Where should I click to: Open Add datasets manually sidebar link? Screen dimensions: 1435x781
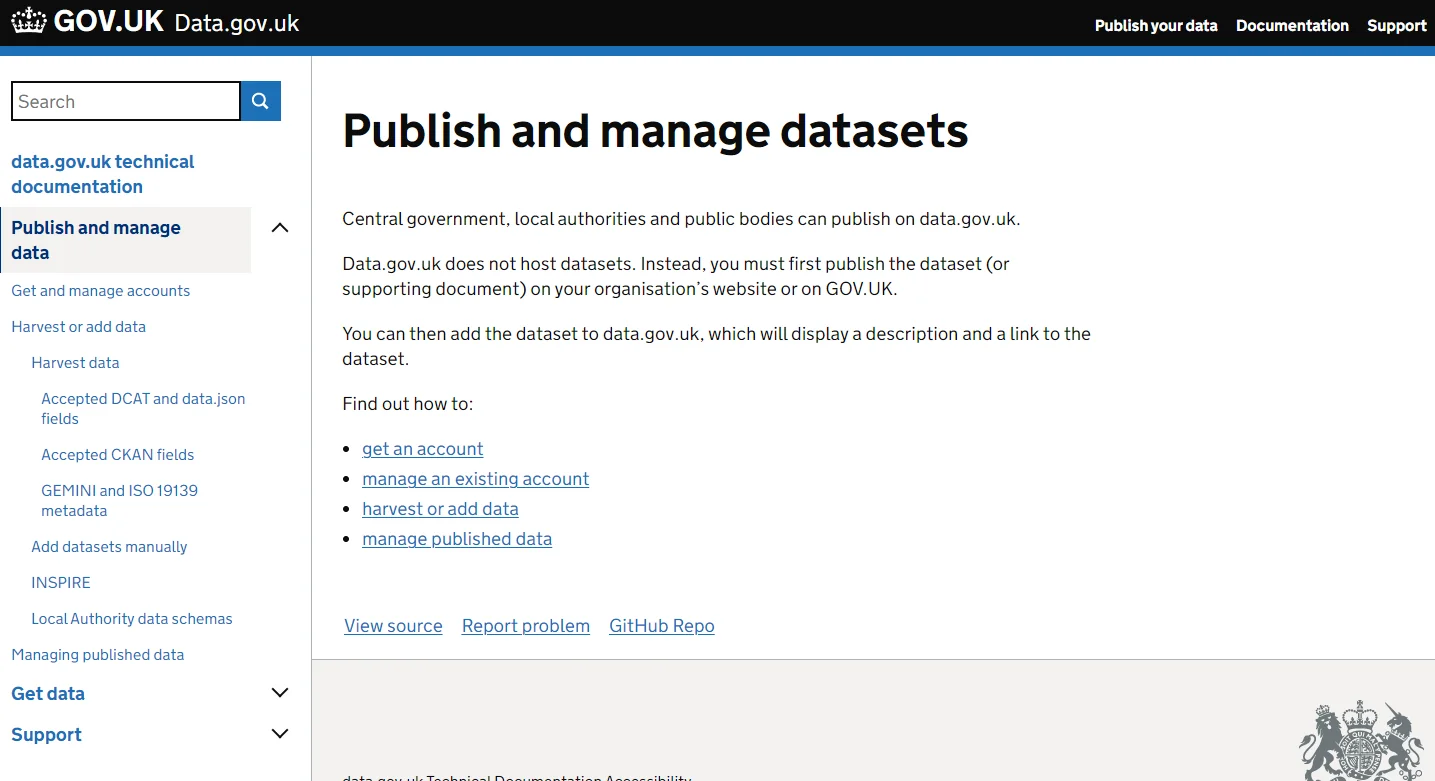point(109,547)
